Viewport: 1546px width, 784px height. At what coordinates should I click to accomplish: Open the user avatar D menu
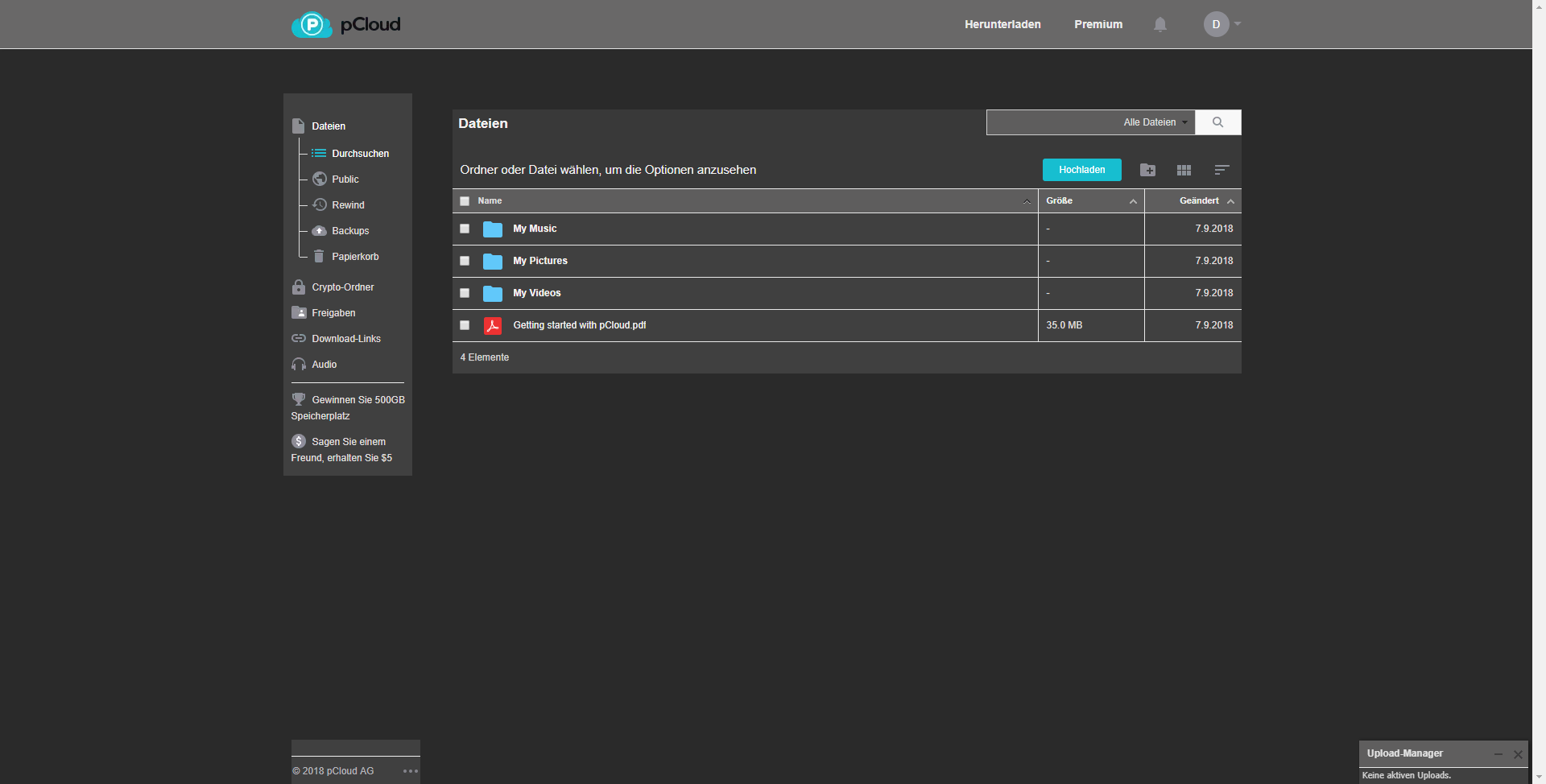coord(1216,24)
